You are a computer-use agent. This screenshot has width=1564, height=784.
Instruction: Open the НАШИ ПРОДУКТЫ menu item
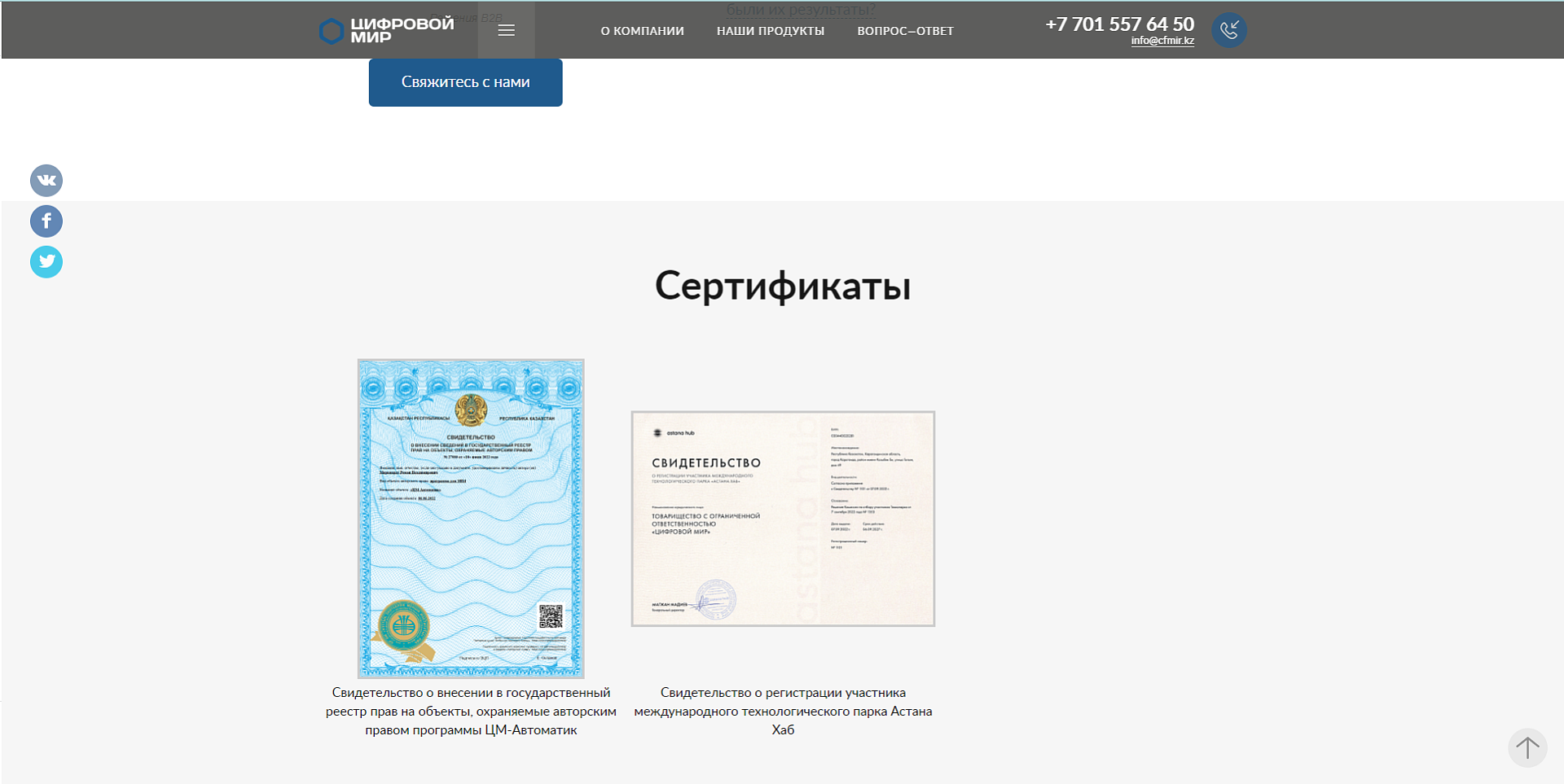(x=771, y=31)
